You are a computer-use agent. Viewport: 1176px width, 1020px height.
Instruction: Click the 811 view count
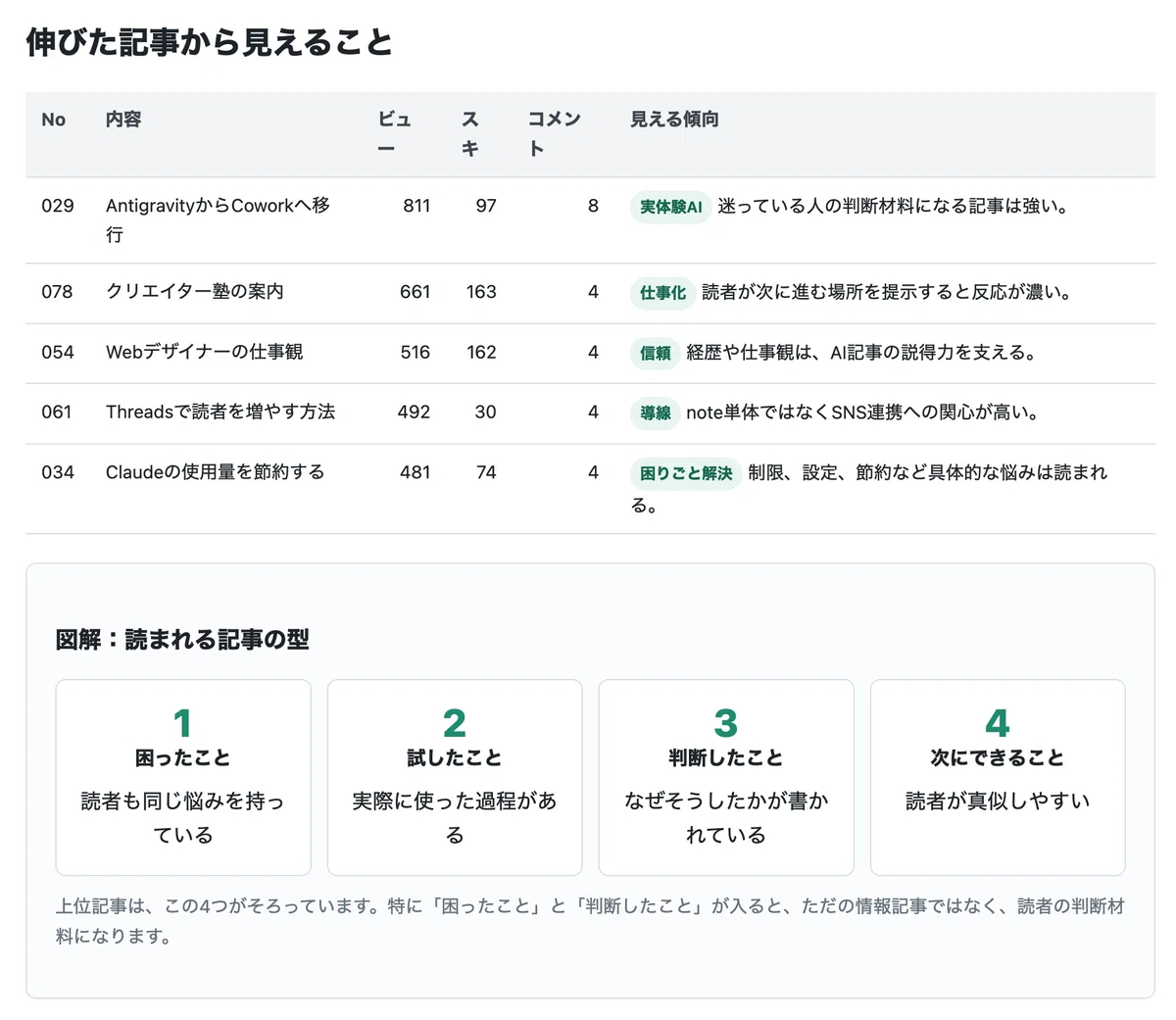click(416, 206)
